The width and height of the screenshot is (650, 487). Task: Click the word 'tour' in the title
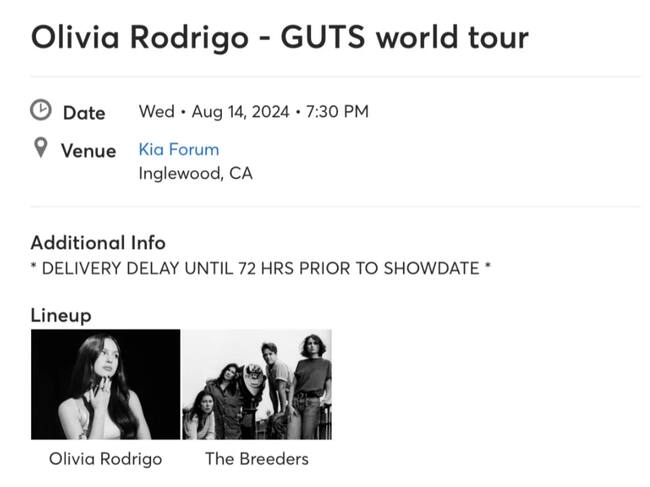[492, 37]
